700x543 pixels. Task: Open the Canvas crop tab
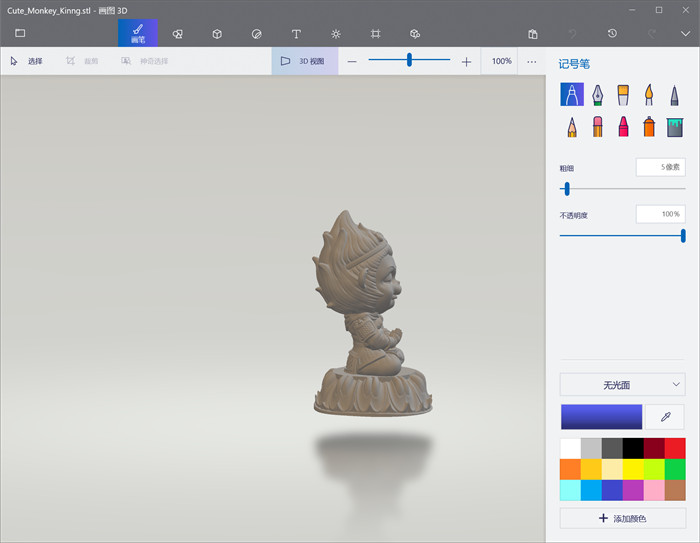(375, 34)
